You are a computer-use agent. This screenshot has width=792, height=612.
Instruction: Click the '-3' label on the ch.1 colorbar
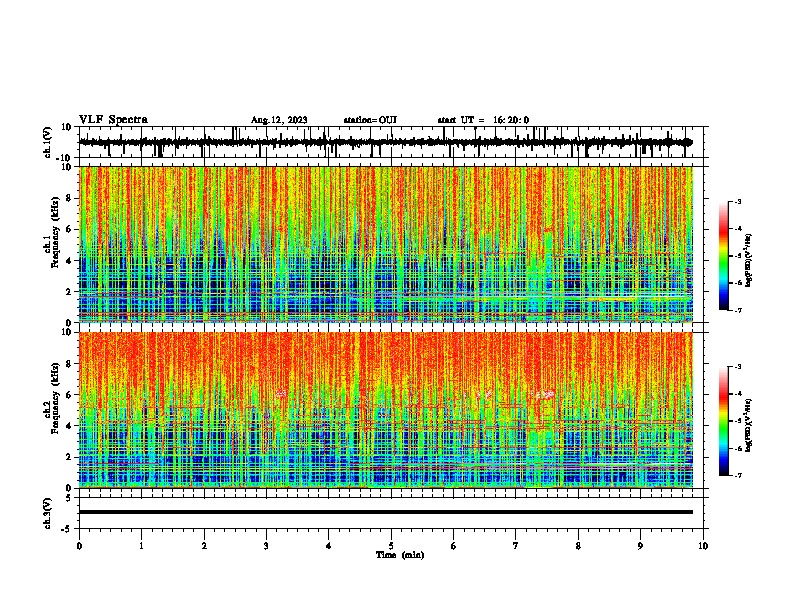738,202
